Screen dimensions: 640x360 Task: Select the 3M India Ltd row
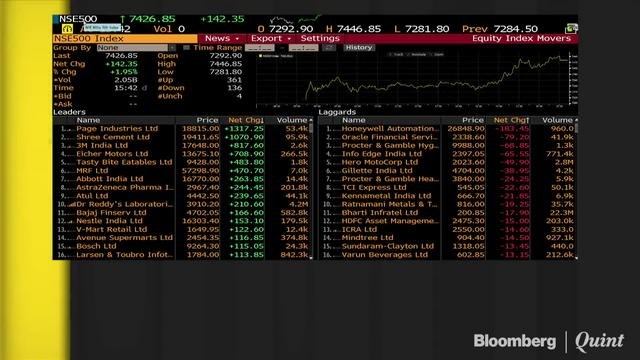coord(181,145)
